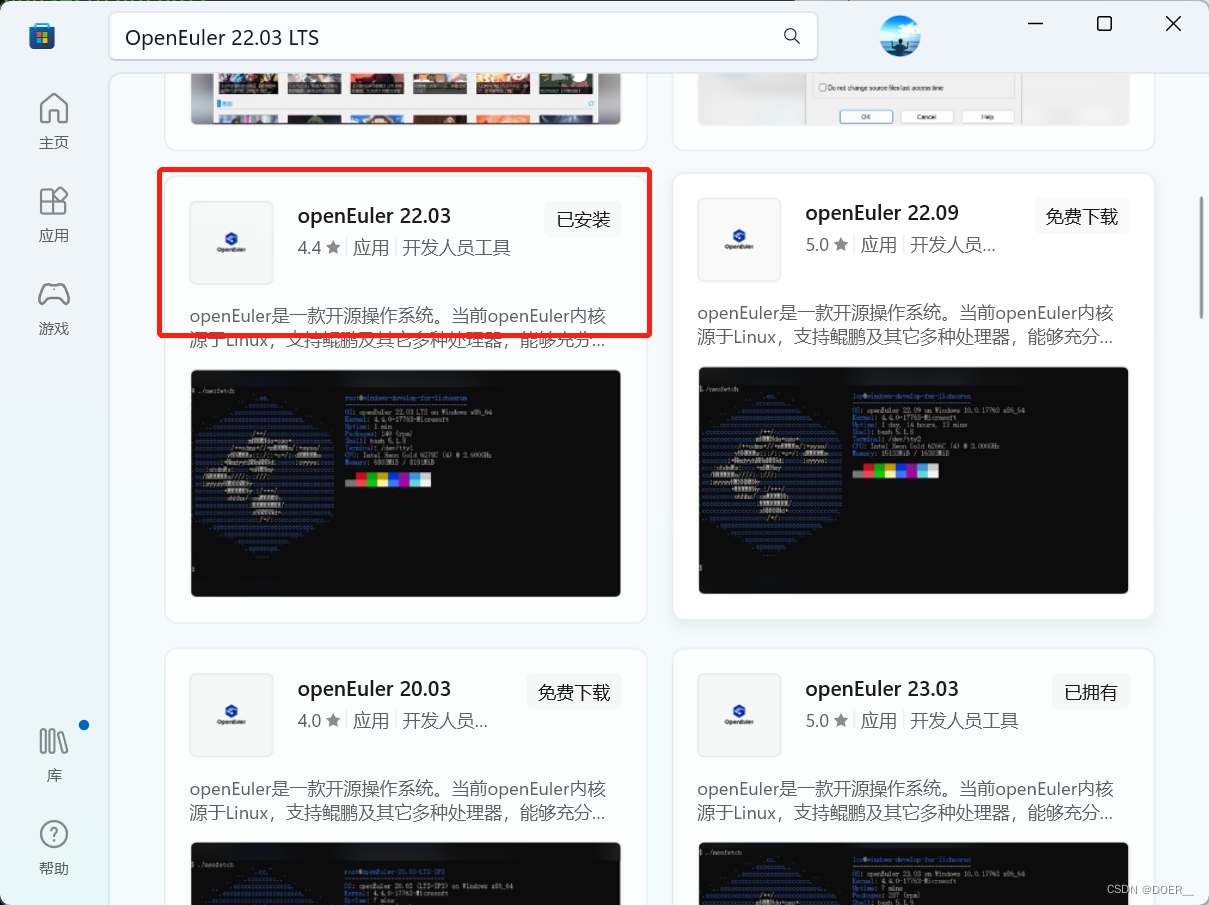The height and width of the screenshot is (905, 1209).
Task: Go to Home (主页) in sidebar
Action: (x=54, y=121)
